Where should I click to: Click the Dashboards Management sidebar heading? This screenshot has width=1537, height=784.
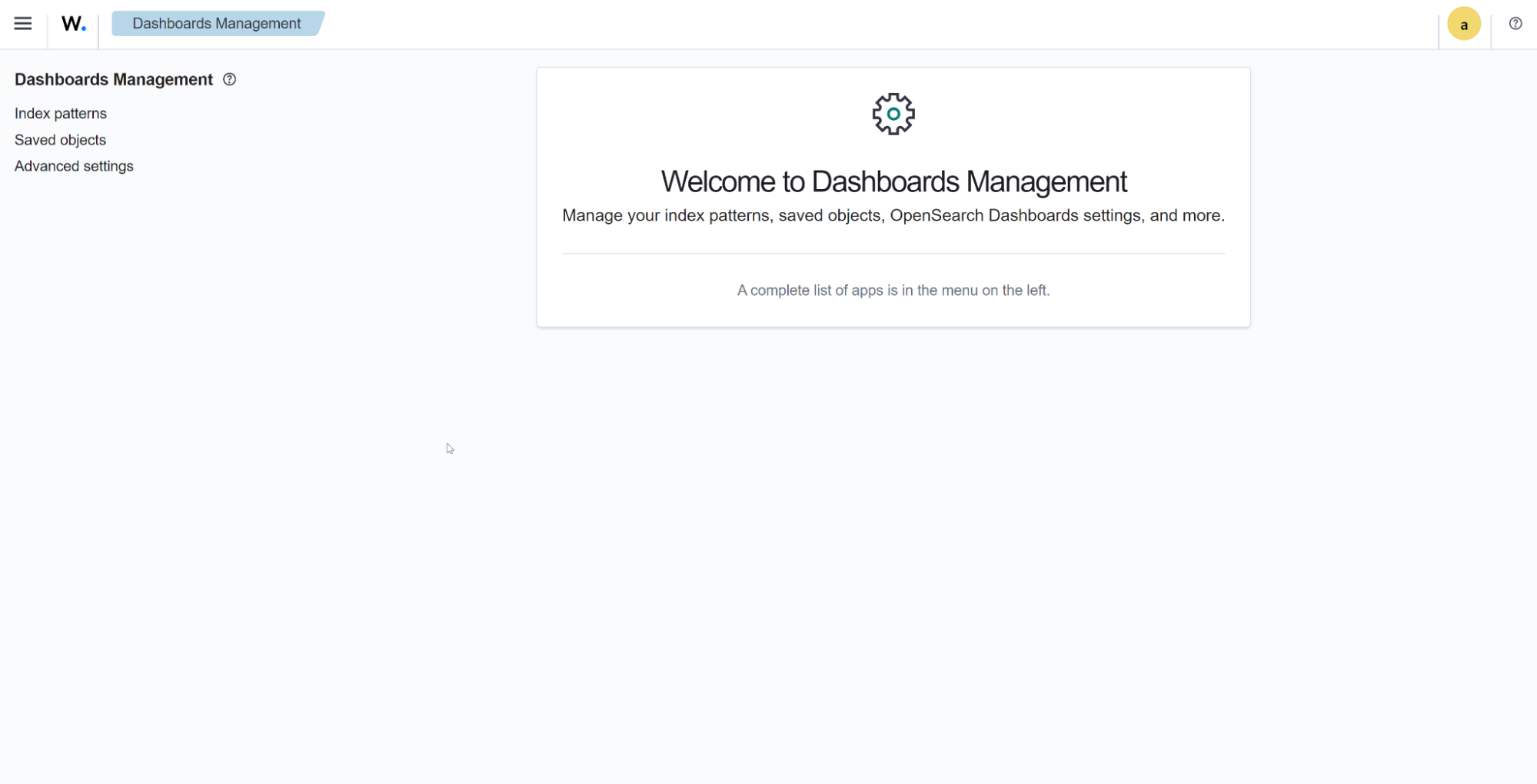114,79
